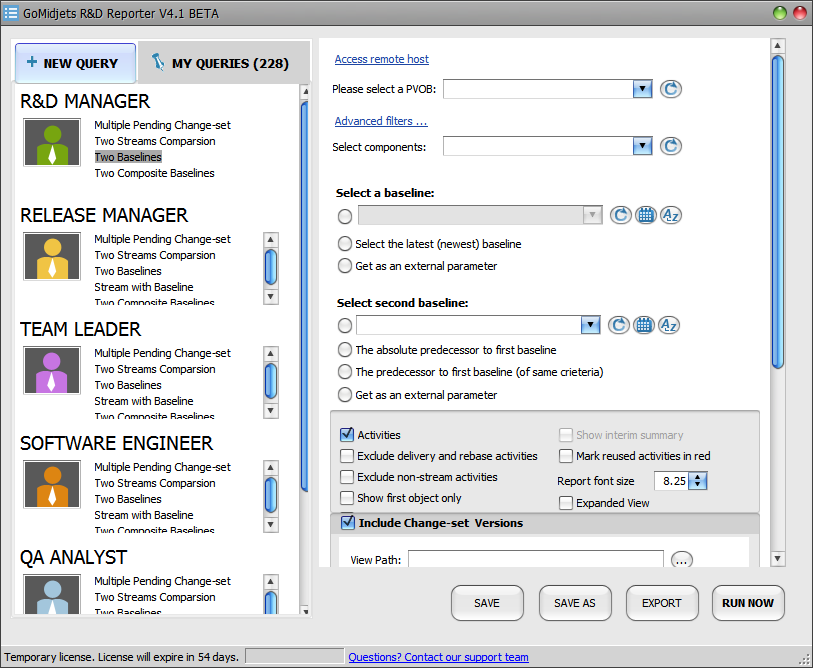This screenshot has height=668, width=813.
Task: Expand the Select components dropdown
Action: (x=642, y=146)
